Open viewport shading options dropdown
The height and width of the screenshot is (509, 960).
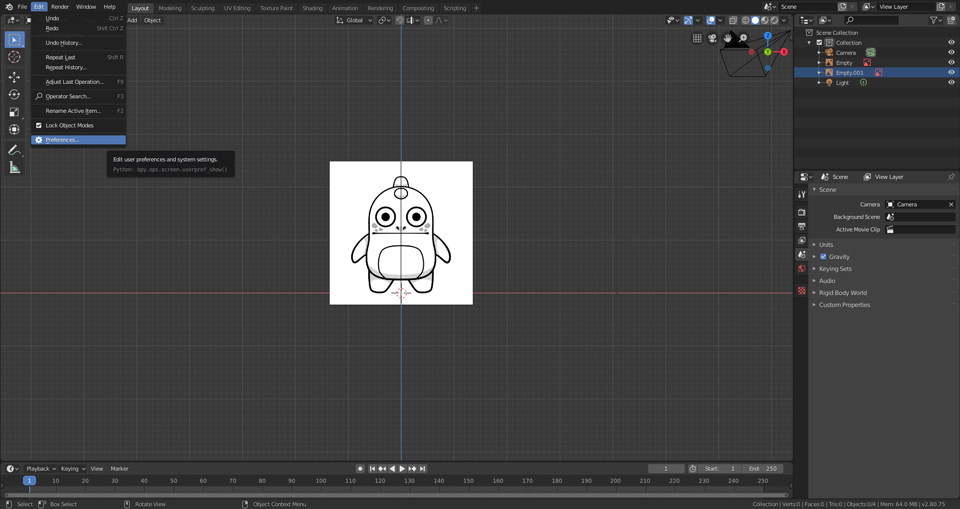(x=784, y=20)
